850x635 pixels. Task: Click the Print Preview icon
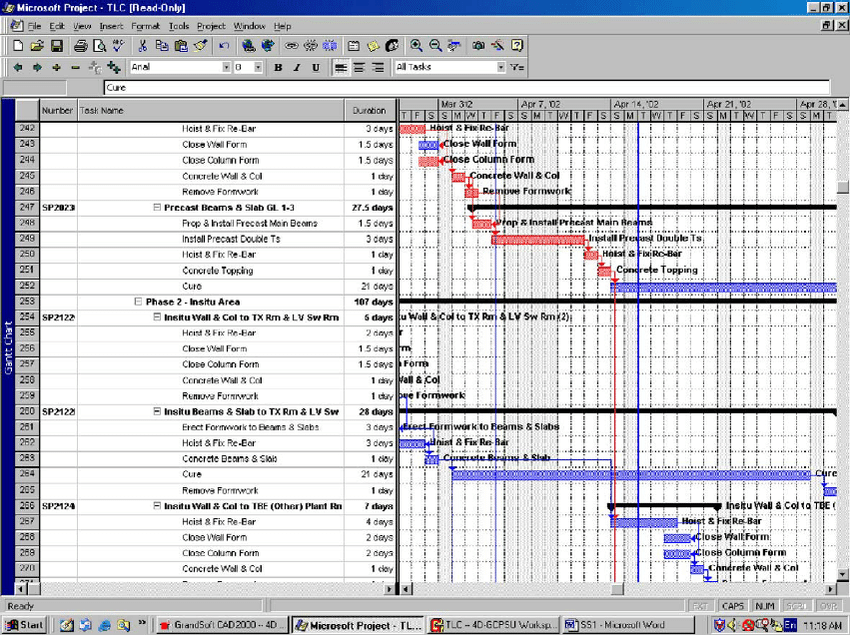pyautogui.click(x=99, y=46)
